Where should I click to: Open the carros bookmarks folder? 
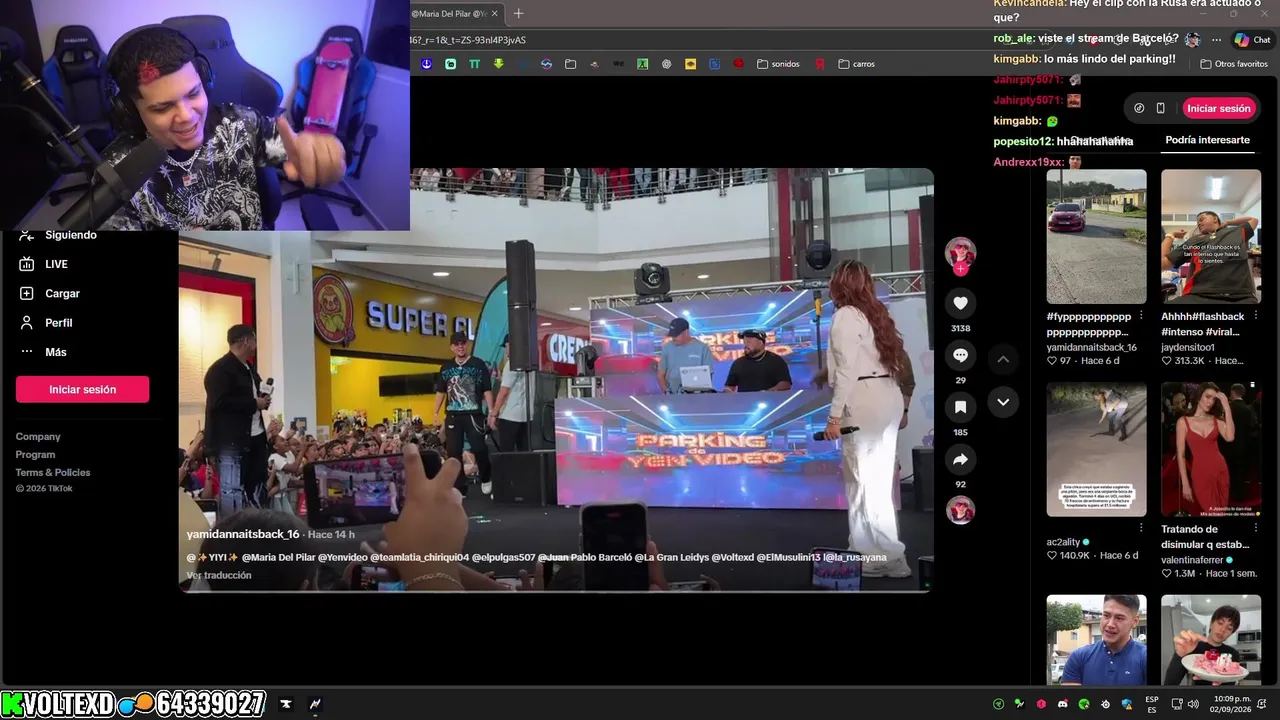[x=856, y=64]
